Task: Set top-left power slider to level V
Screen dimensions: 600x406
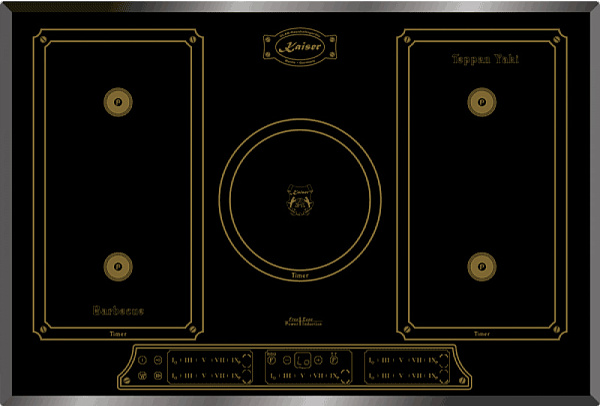Action: pos(203,359)
